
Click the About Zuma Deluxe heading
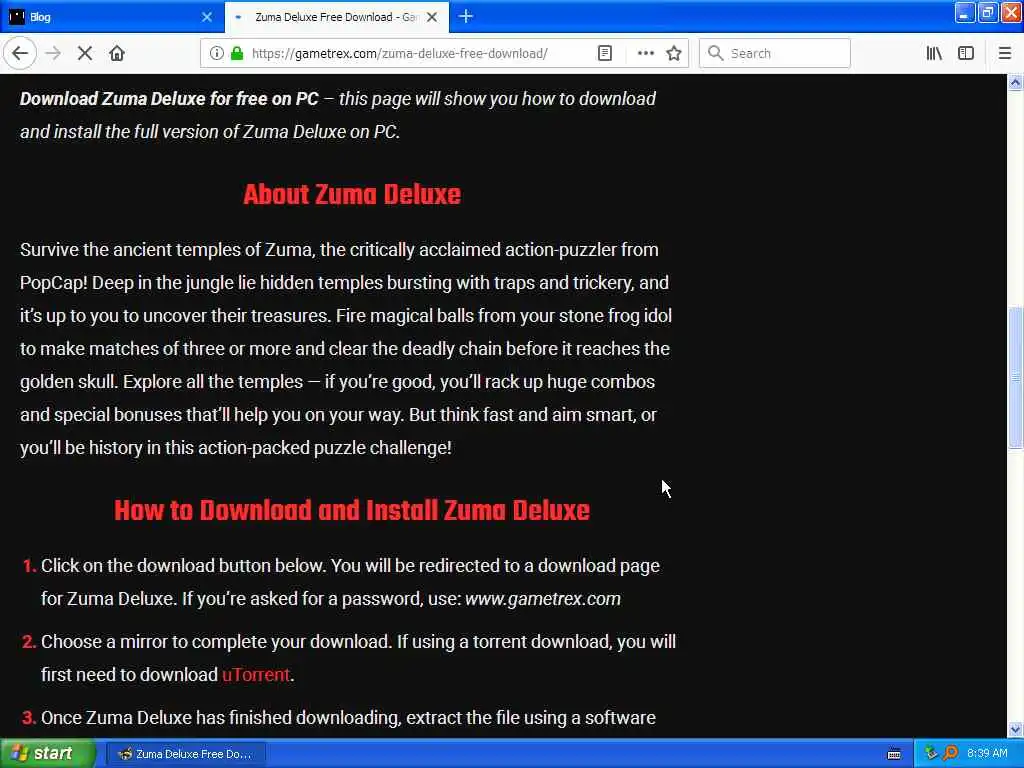click(x=352, y=195)
